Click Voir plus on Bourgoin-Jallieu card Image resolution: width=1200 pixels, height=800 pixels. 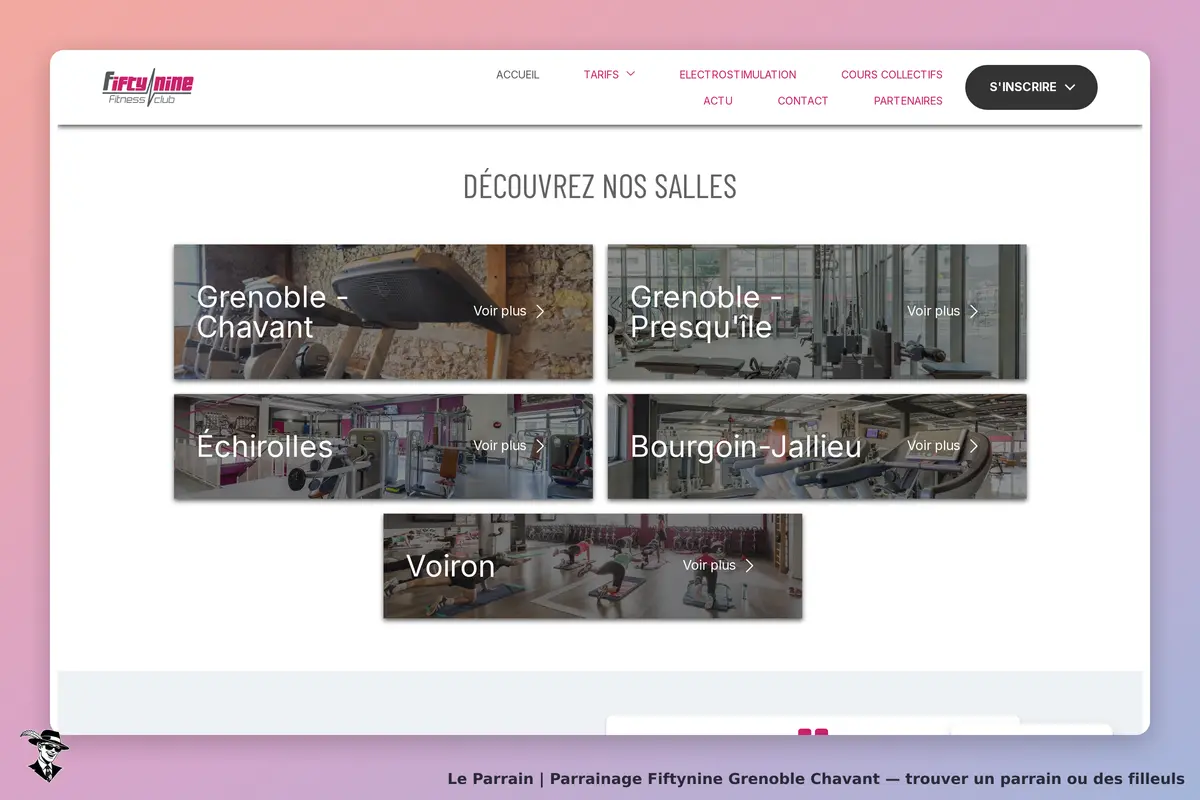(x=934, y=446)
